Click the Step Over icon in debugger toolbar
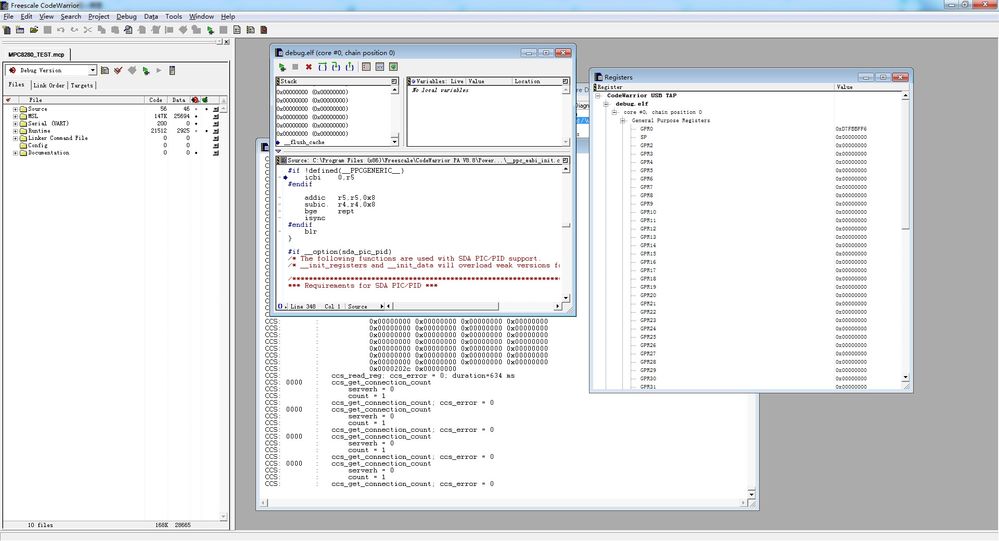The width and height of the screenshot is (999, 541). coord(322,67)
